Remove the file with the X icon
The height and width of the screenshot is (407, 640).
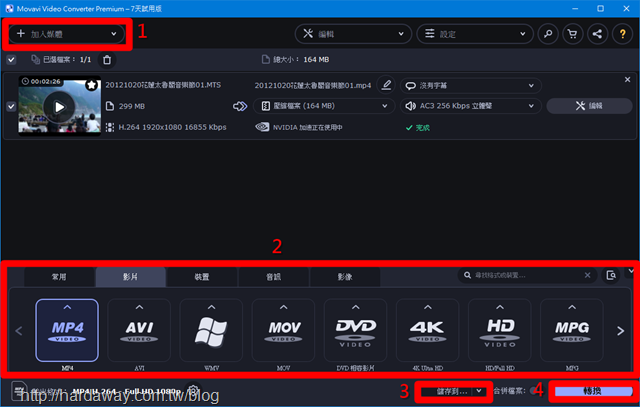coord(627,80)
